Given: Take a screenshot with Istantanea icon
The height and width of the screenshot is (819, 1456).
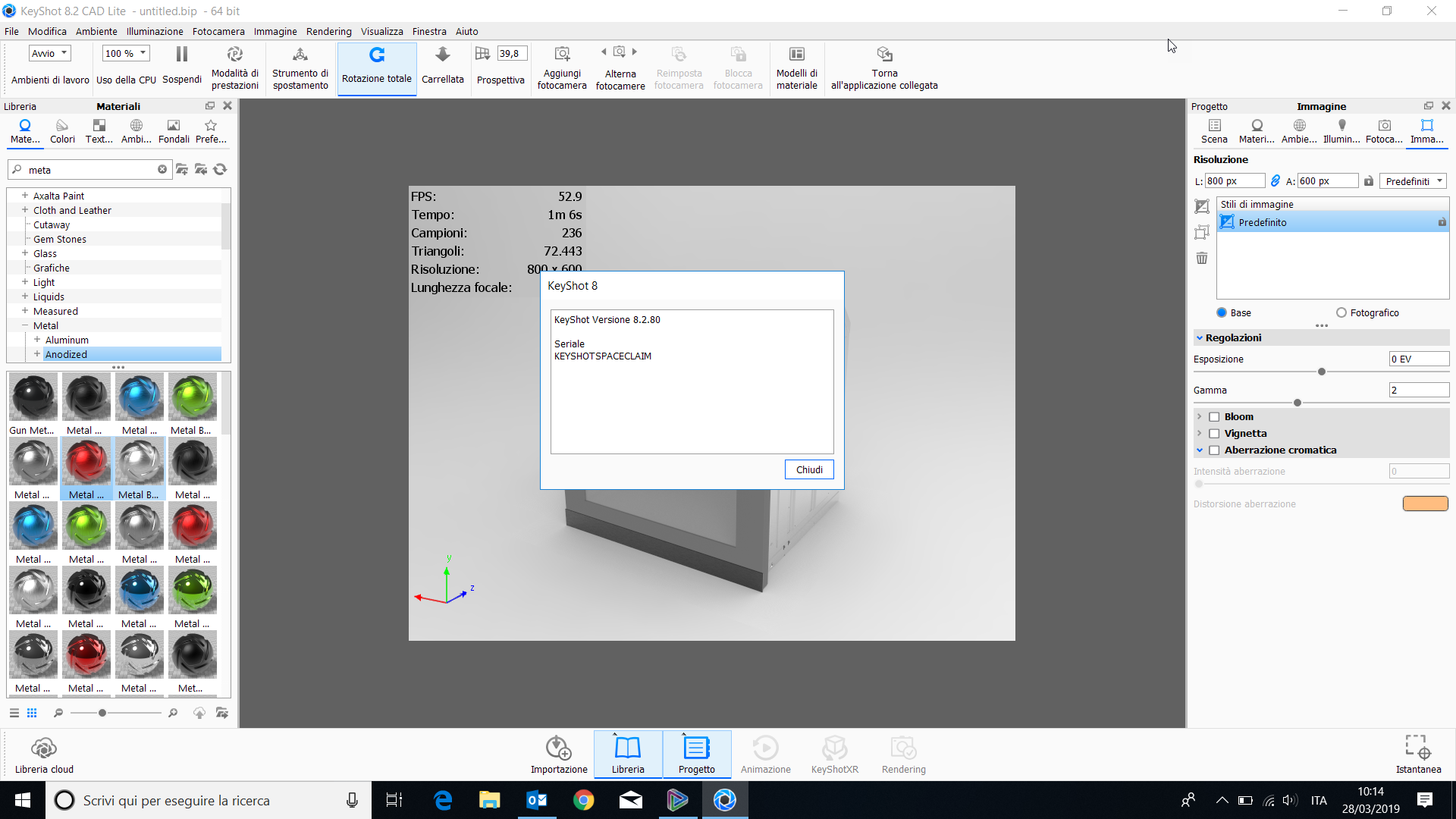Looking at the screenshot, I should coord(1417,747).
